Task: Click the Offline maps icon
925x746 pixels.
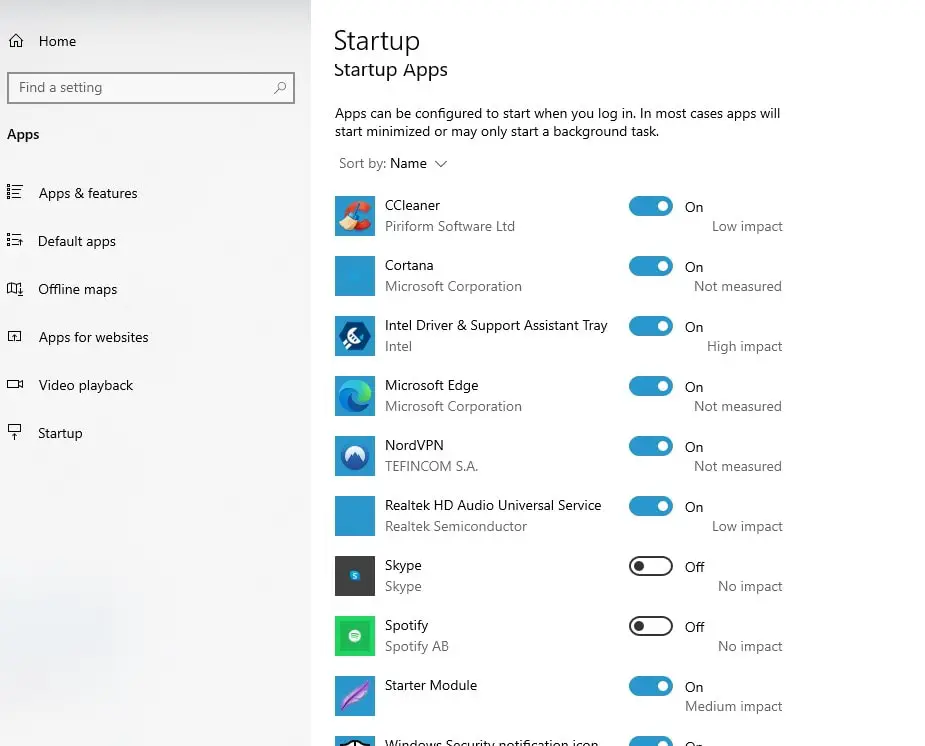Action: pos(15,288)
